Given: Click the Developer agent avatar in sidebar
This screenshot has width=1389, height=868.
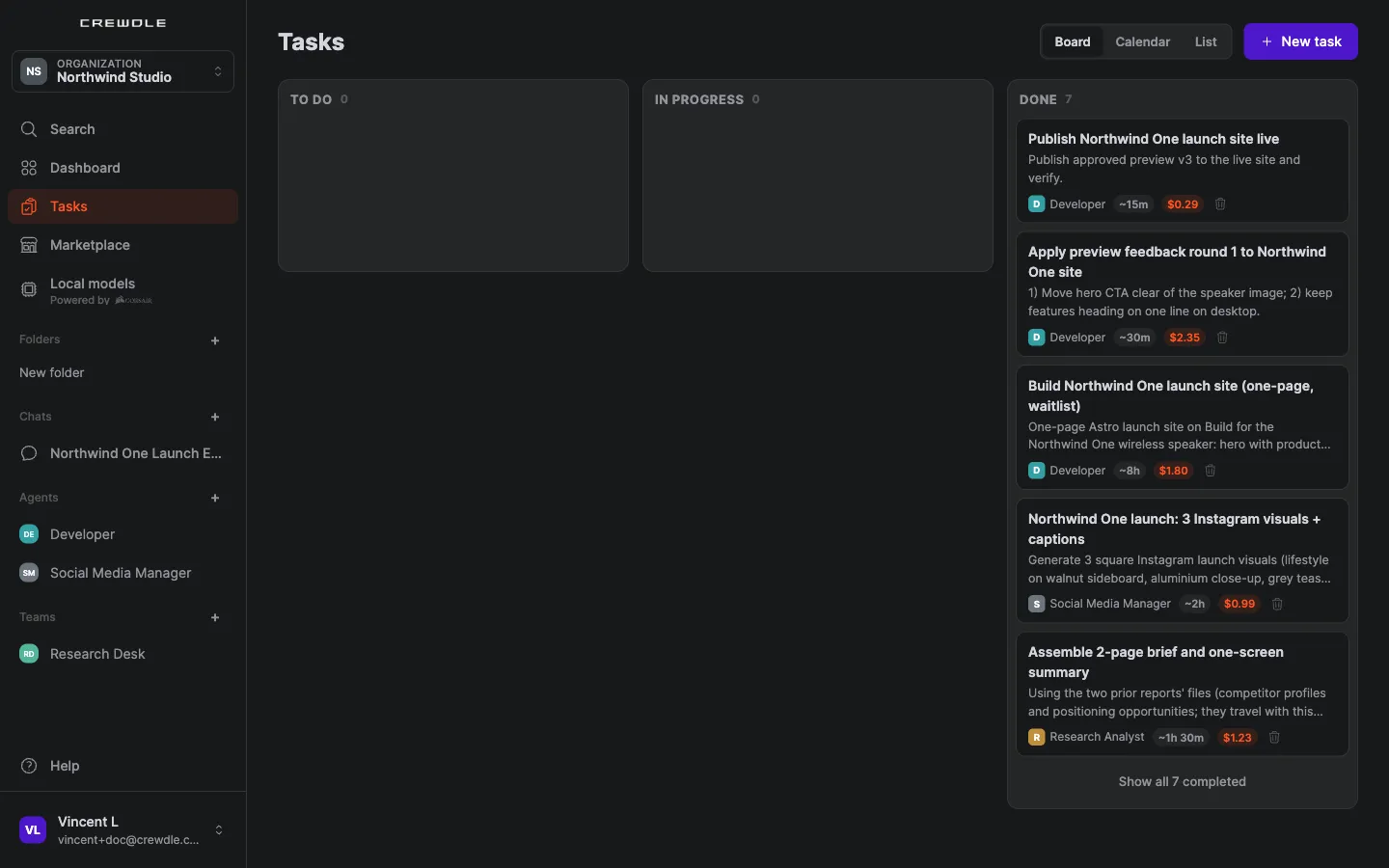Looking at the screenshot, I should [x=29, y=534].
